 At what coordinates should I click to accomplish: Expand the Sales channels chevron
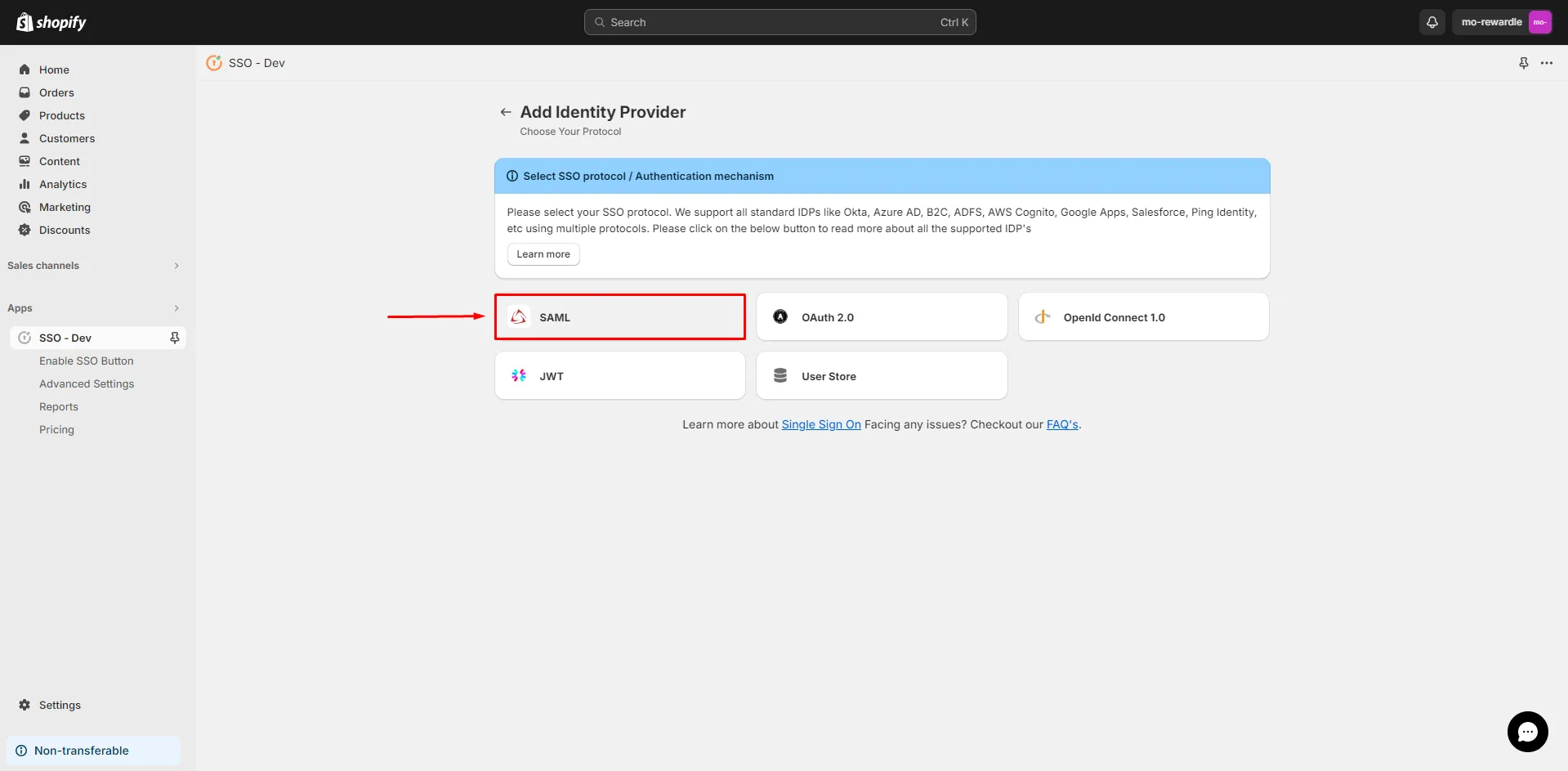[x=176, y=266]
